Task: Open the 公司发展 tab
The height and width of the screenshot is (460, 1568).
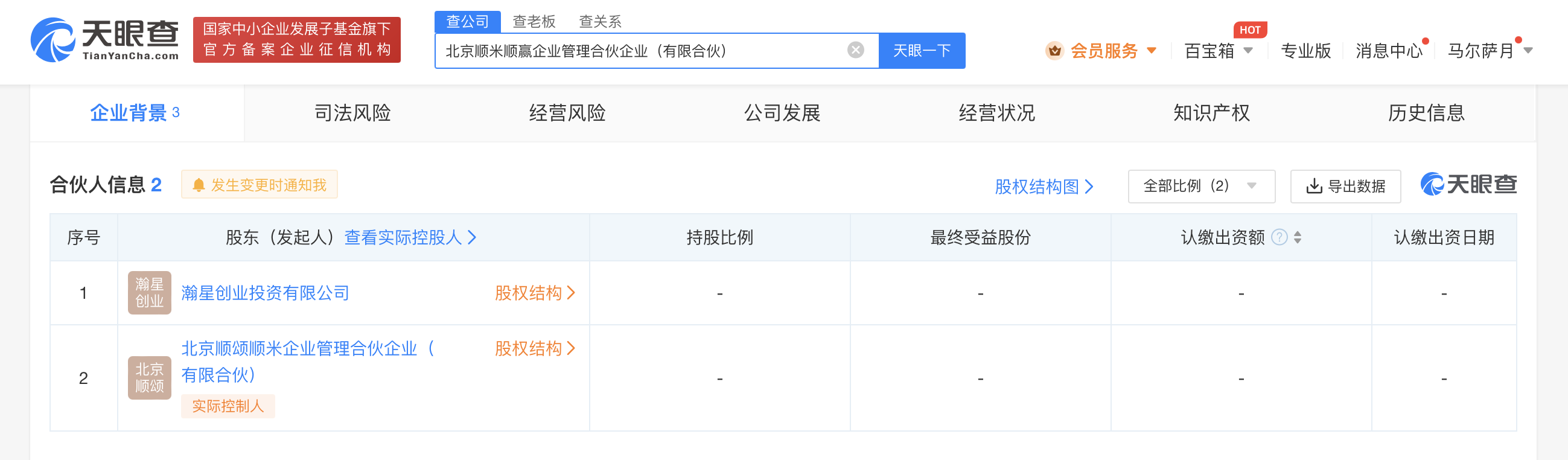Action: point(782,112)
